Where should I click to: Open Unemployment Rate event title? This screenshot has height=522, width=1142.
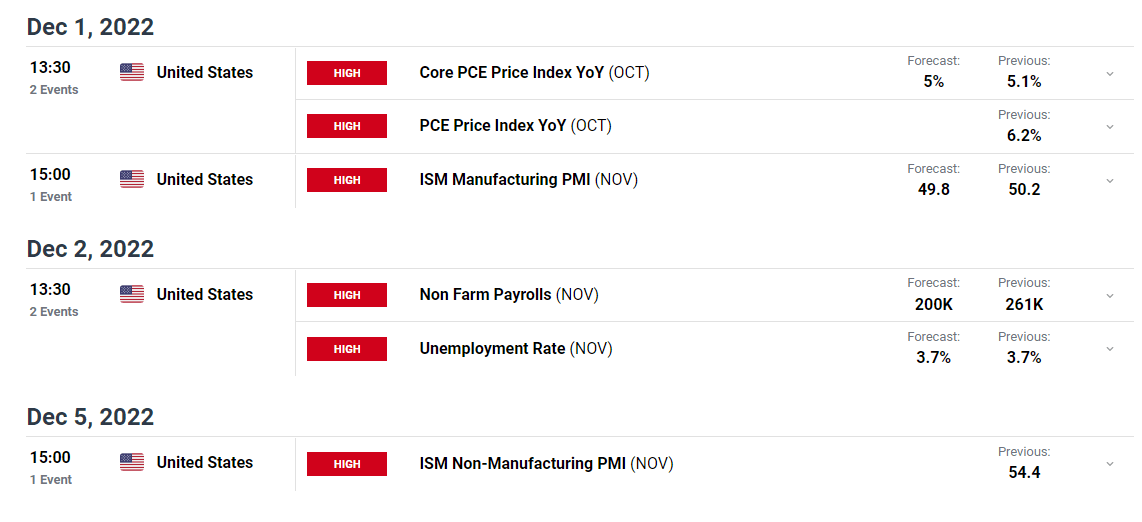[x=492, y=349]
